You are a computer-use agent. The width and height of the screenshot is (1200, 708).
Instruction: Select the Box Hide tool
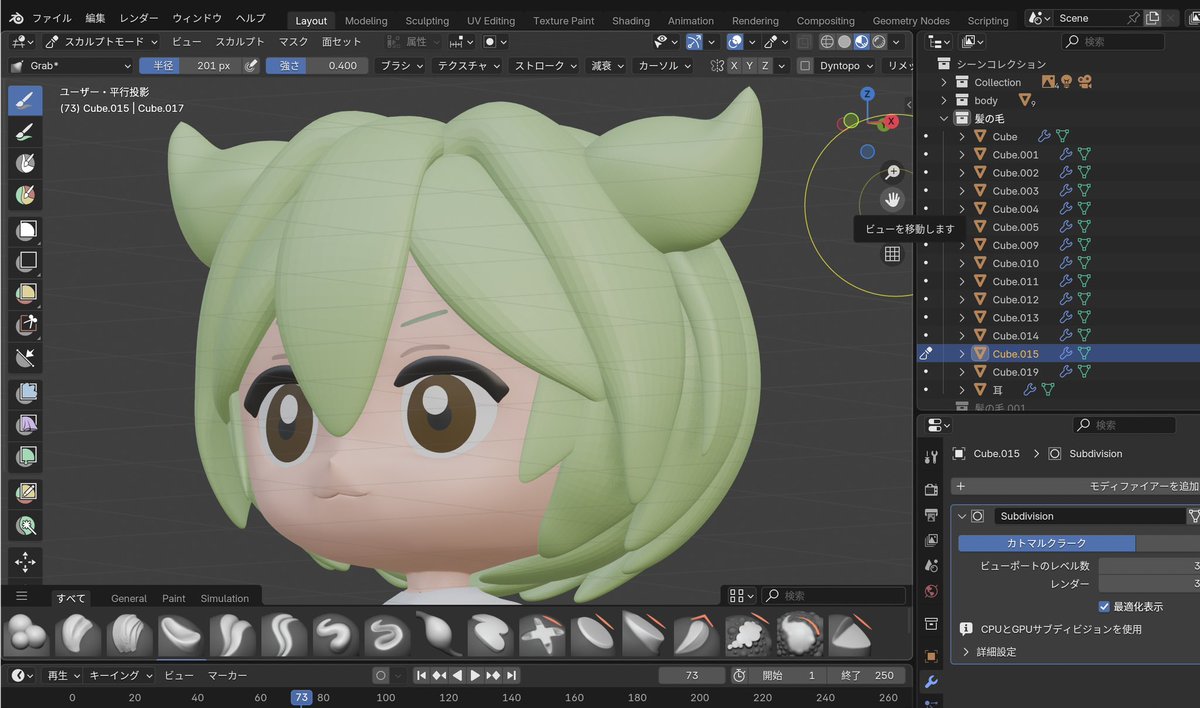26,262
